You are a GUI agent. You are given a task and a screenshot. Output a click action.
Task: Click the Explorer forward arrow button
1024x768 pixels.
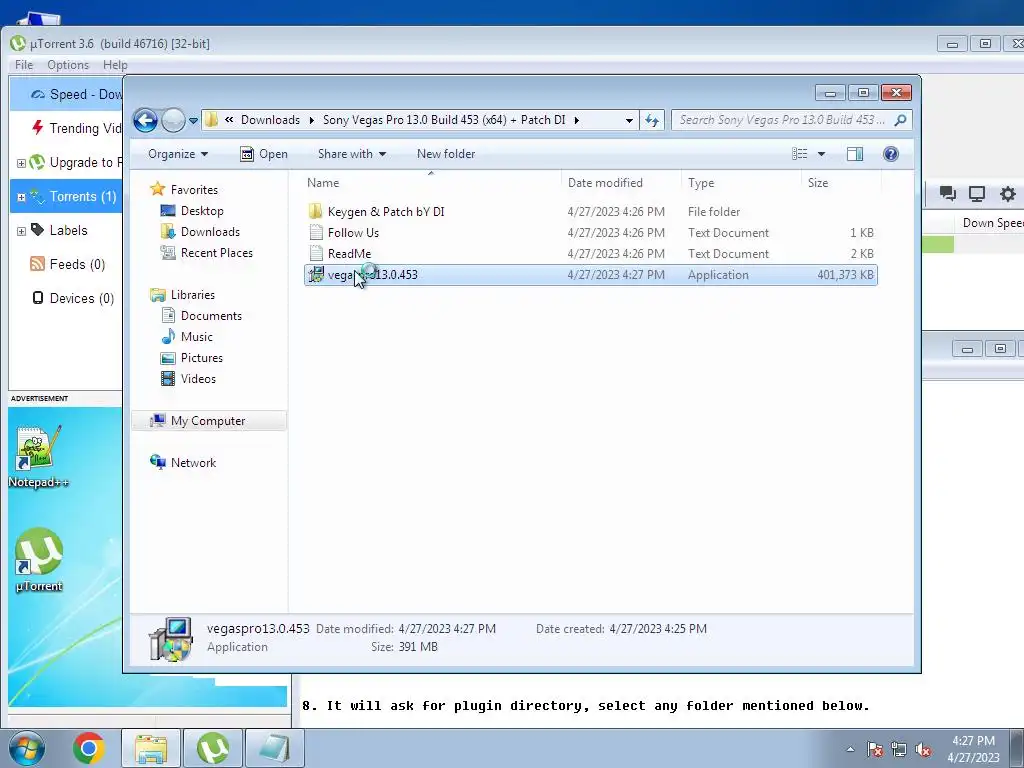[173, 120]
